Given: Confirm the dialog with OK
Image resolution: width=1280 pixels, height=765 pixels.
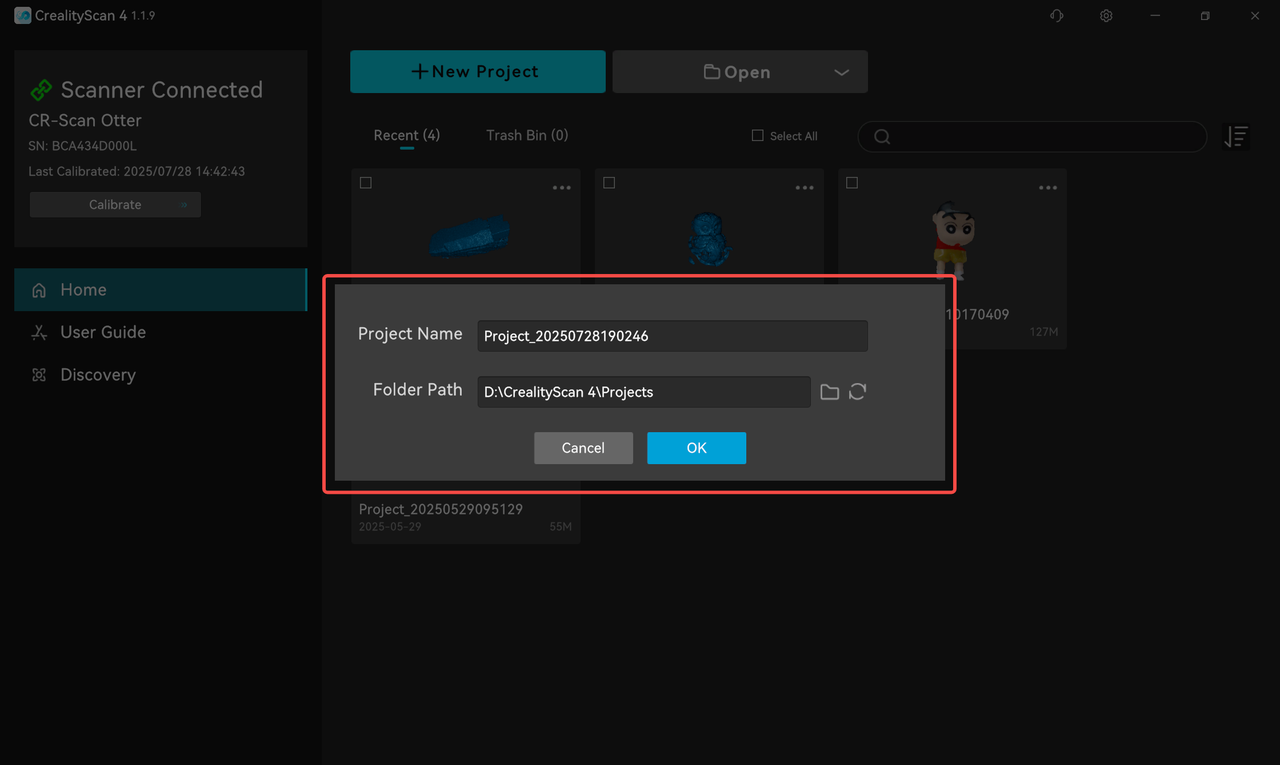Looking at the screenshot, I should click(696, 448).
